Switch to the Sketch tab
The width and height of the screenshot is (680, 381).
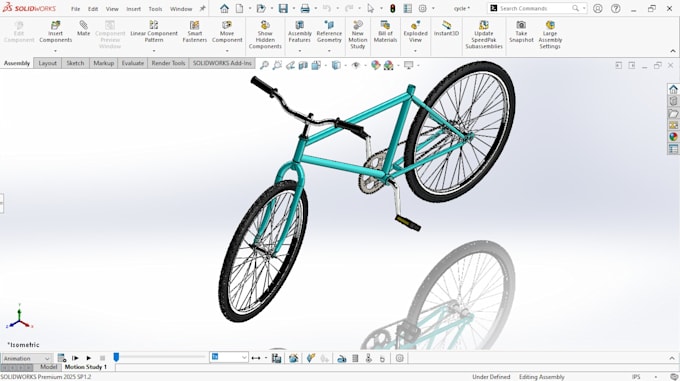75,63
